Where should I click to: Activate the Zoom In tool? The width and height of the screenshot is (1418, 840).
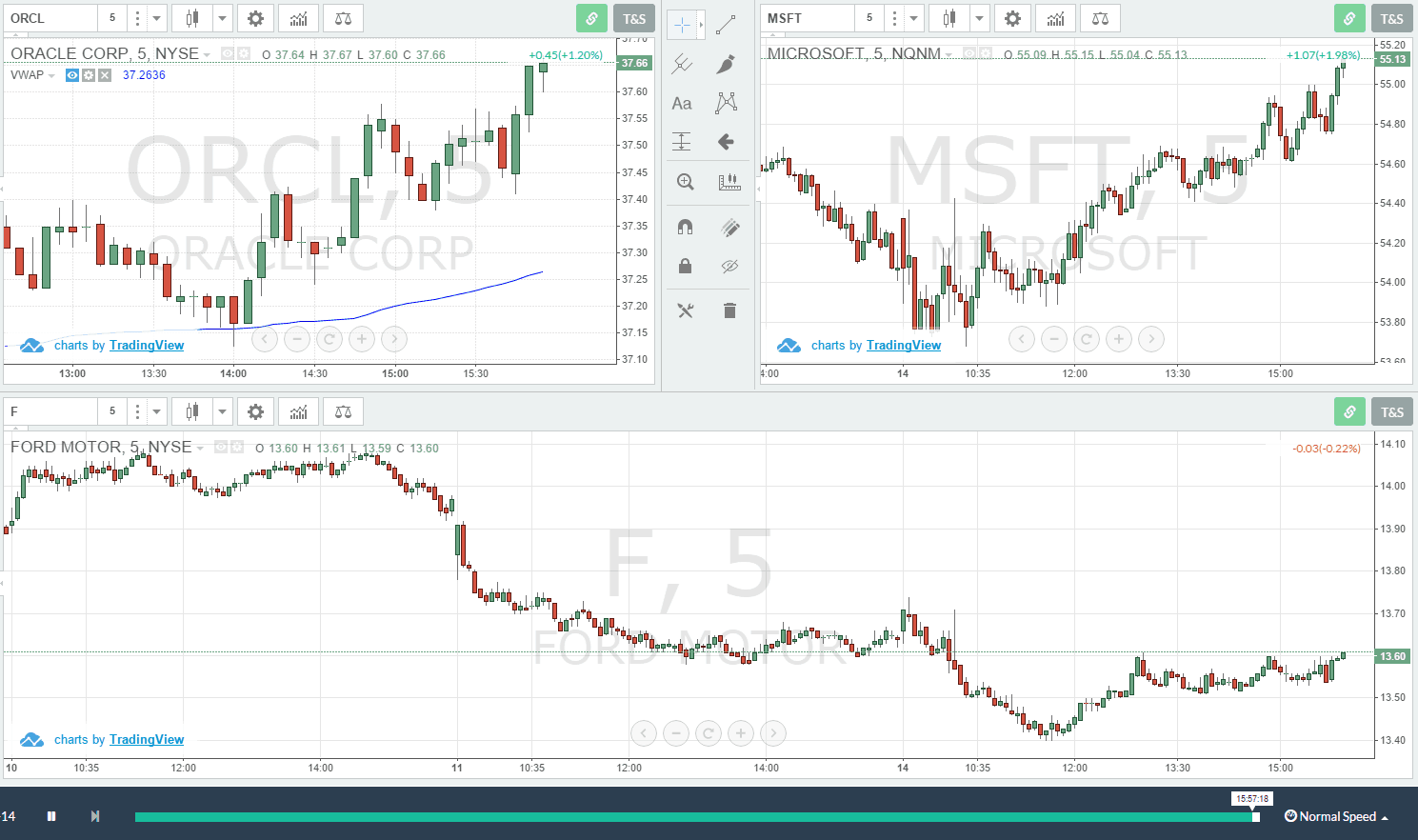click(685, 181)
